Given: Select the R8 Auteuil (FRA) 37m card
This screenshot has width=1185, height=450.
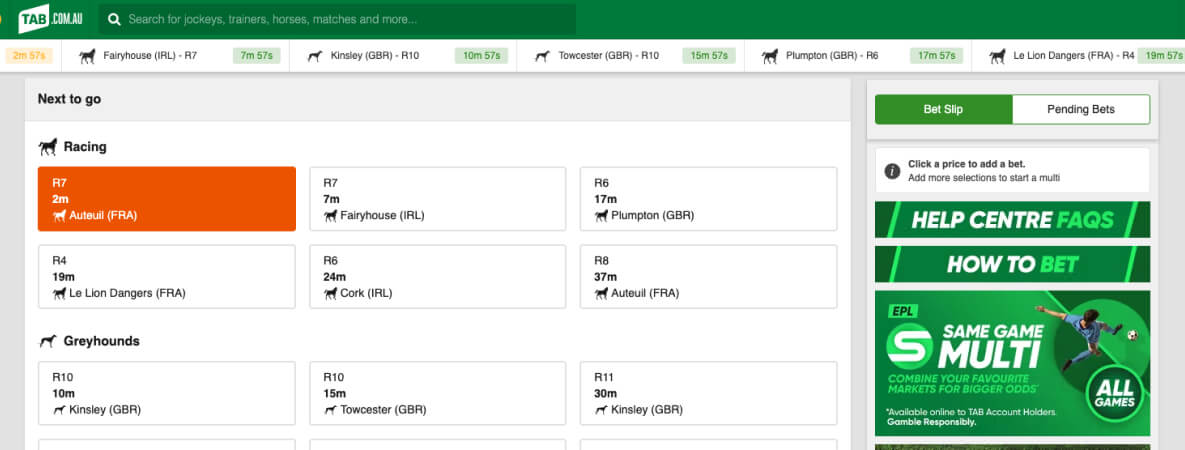Looking at the screenshot, I should [708, 277].
